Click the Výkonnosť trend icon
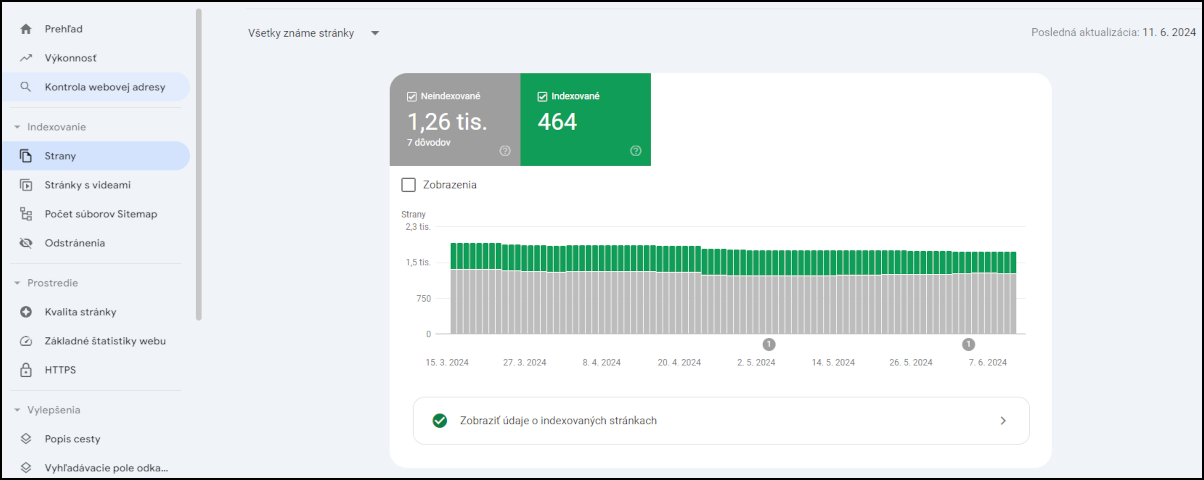Screen dimensions: 1204x480 click(26, 58)
